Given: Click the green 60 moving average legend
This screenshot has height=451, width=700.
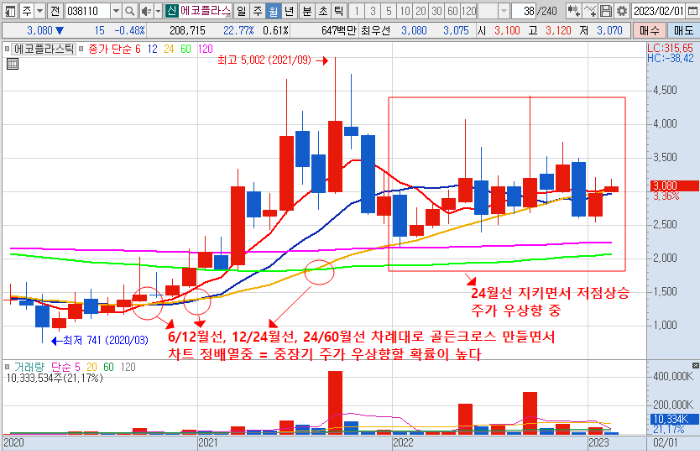Looking at the screenshot, I should [x=186, y=49].
